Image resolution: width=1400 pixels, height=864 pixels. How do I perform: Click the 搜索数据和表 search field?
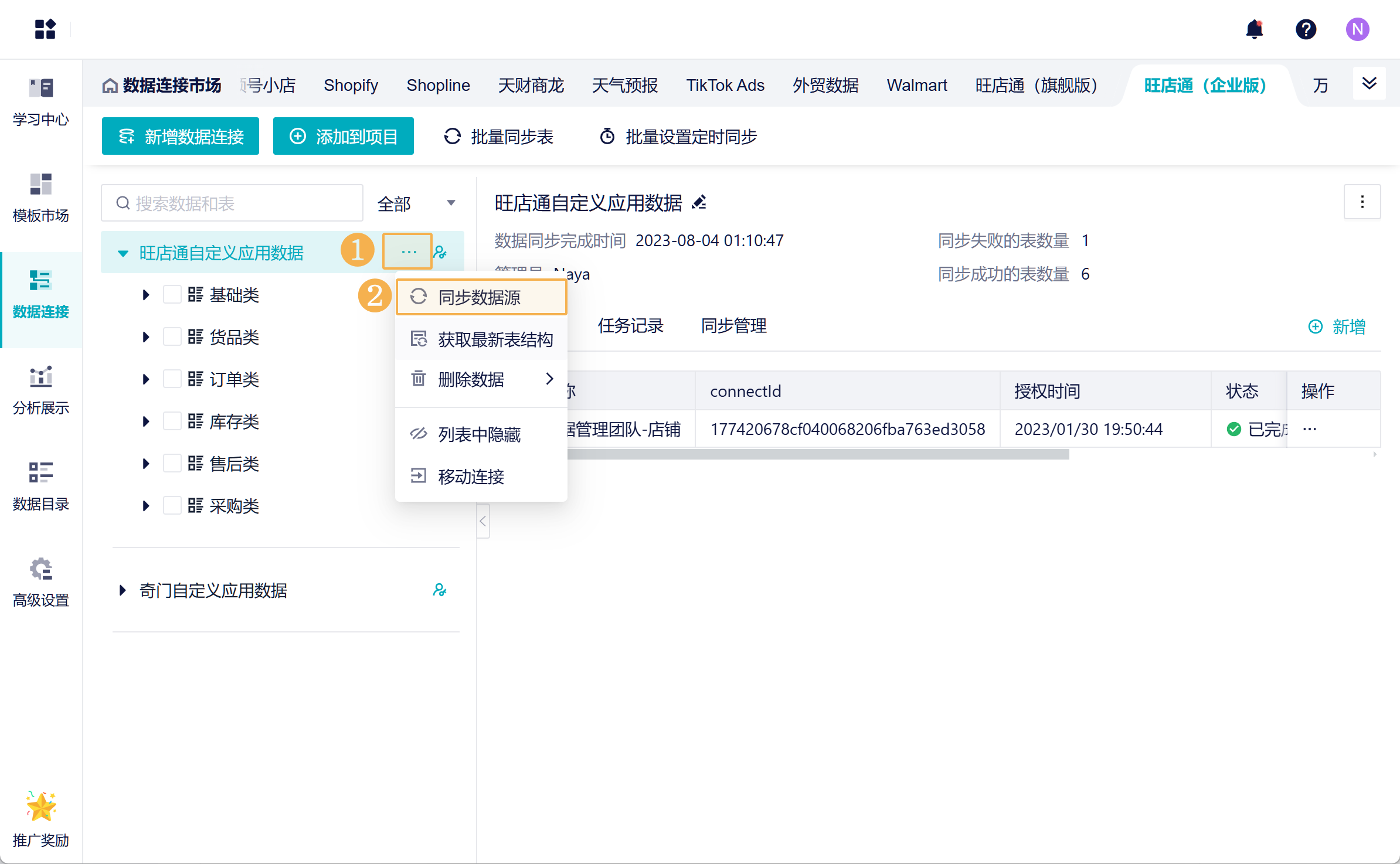tap(232, 203)
